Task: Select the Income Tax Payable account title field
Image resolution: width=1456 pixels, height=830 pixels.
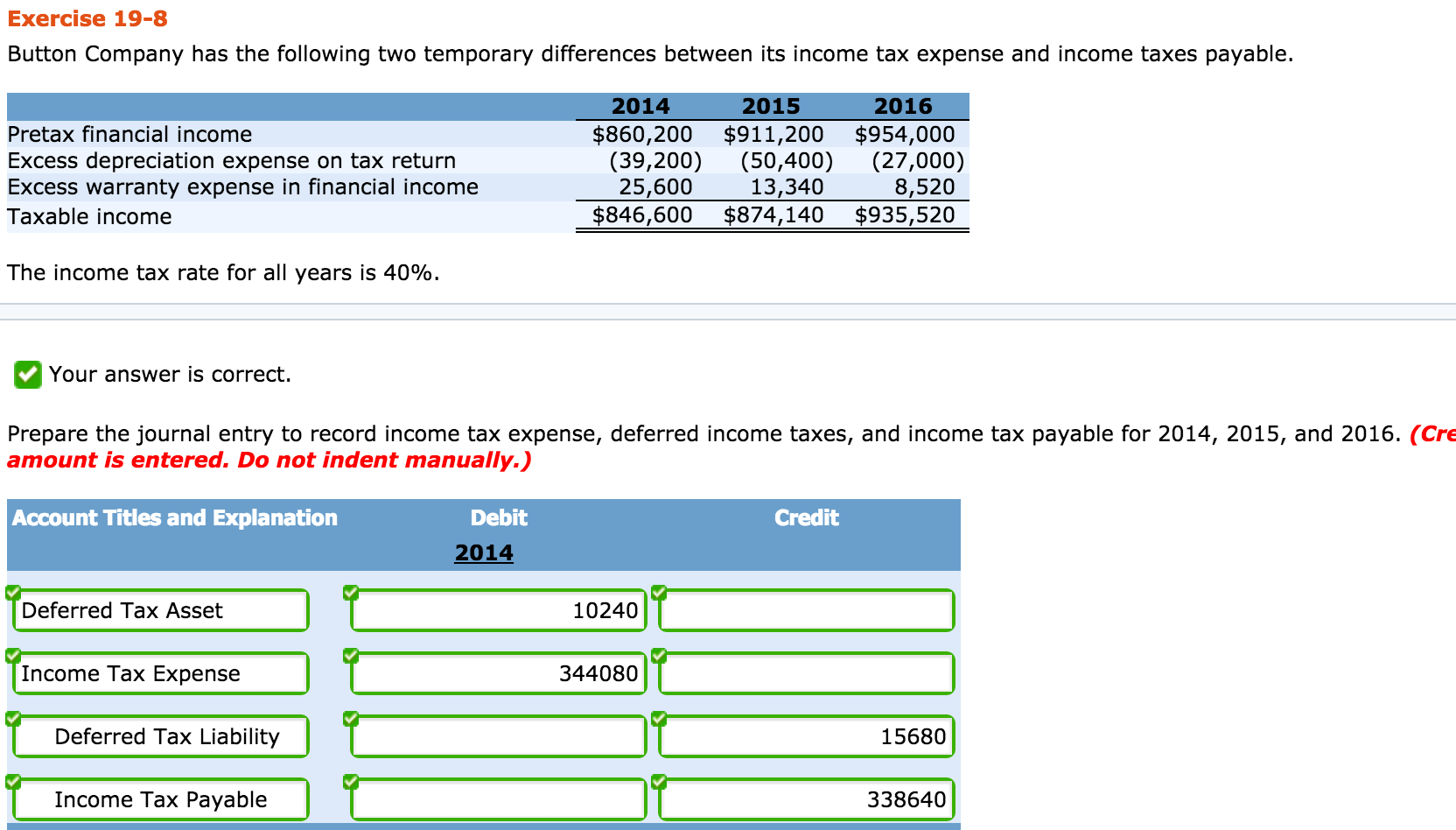Action: pyautogui.click(x=160, y=799)
